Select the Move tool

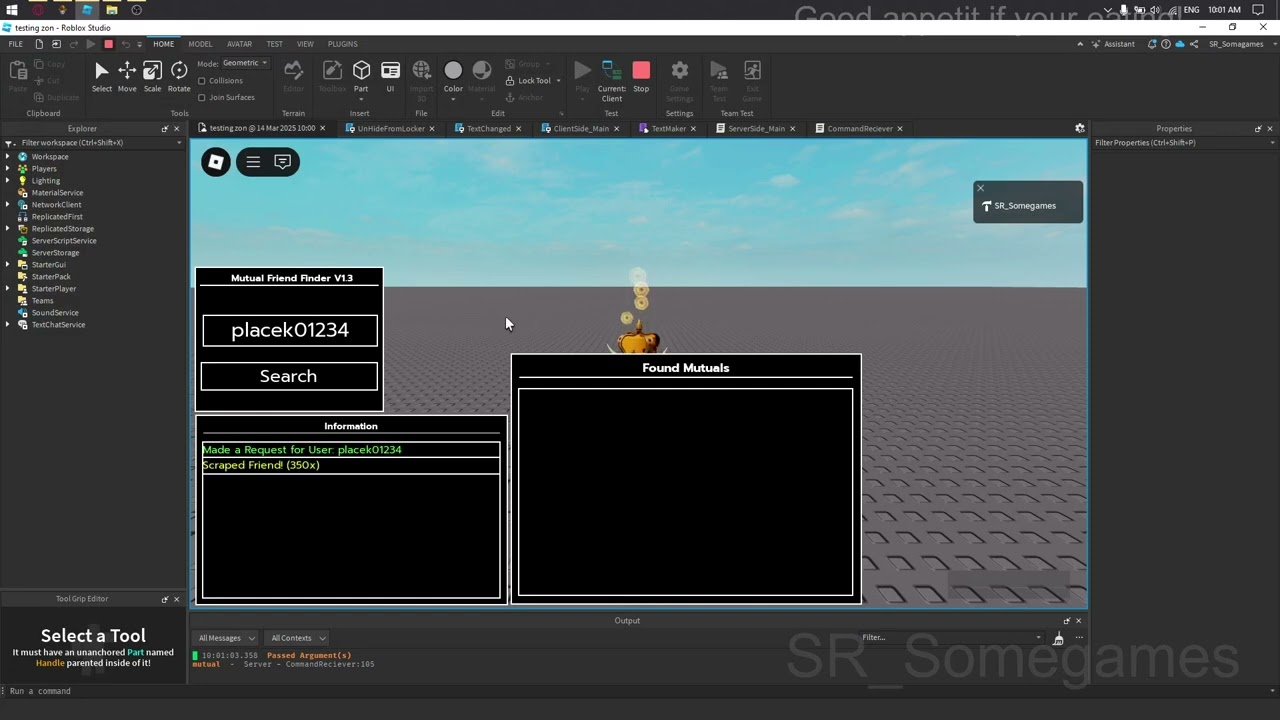(x=127, y=77)
